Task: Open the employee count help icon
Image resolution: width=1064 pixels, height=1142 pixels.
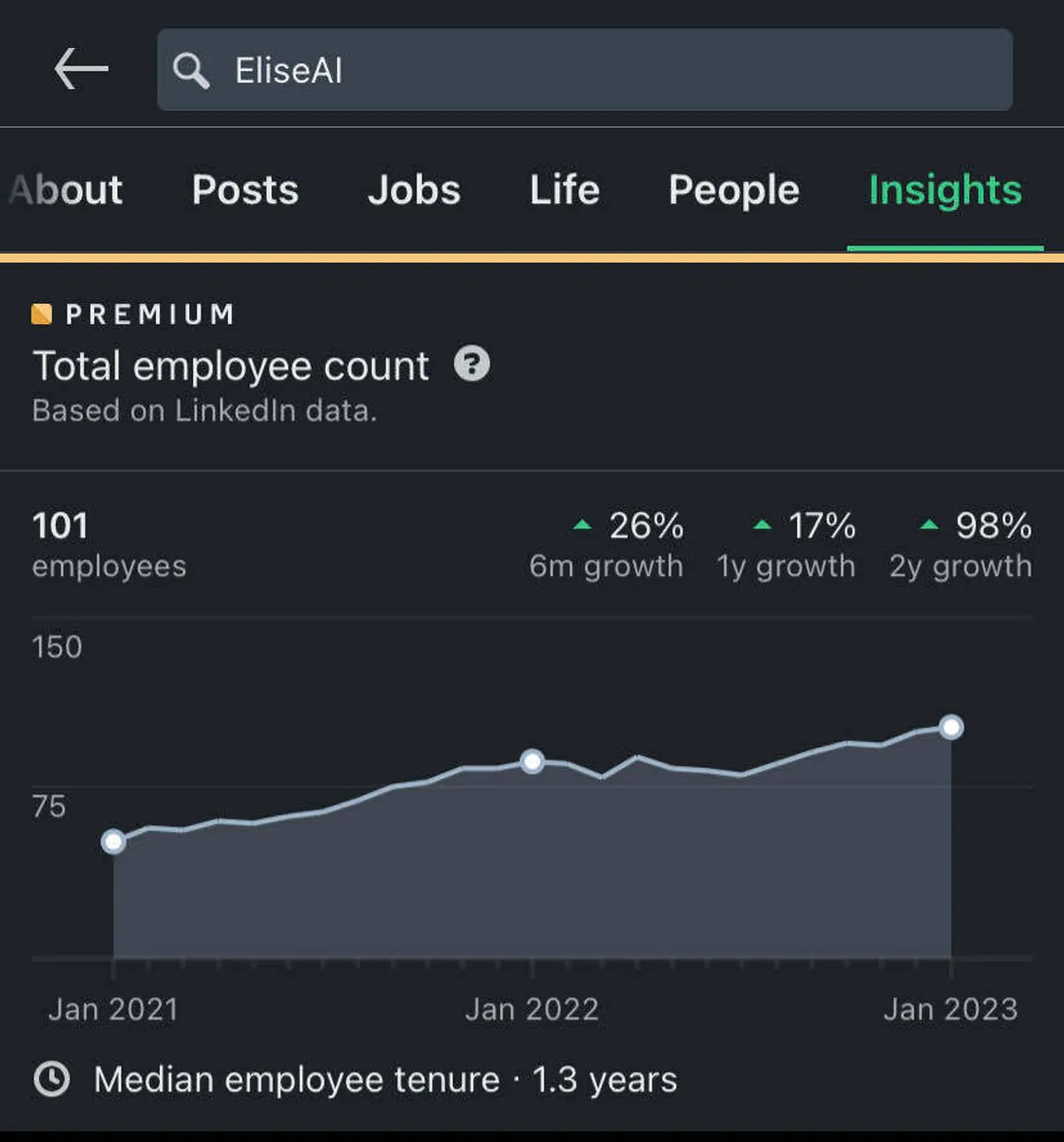Action: coord(472,364)
